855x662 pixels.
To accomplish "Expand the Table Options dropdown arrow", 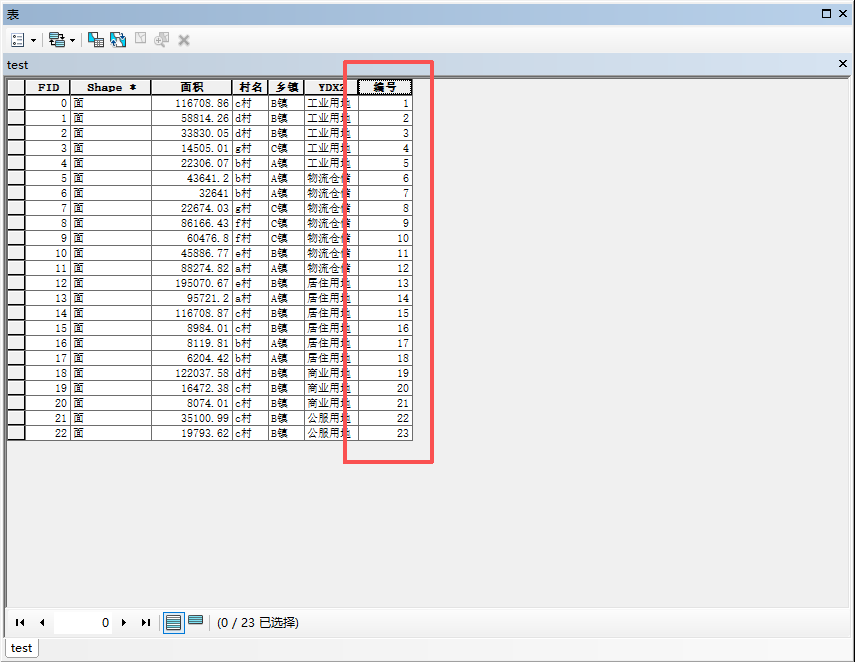I will pyautogui.click(x=33, y=40).
